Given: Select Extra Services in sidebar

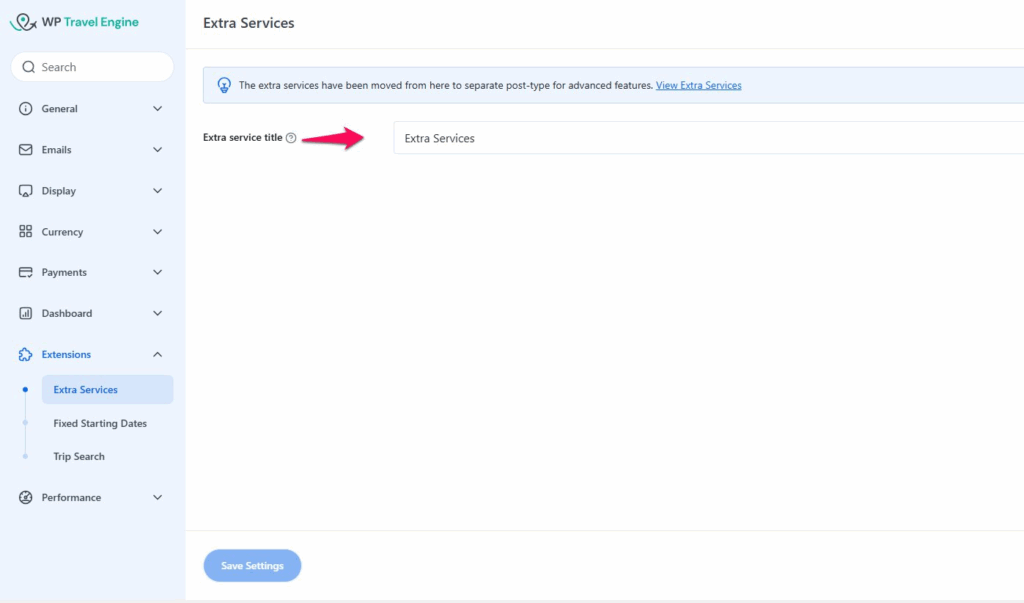Looking at the screenshot, I should point(86,390).
